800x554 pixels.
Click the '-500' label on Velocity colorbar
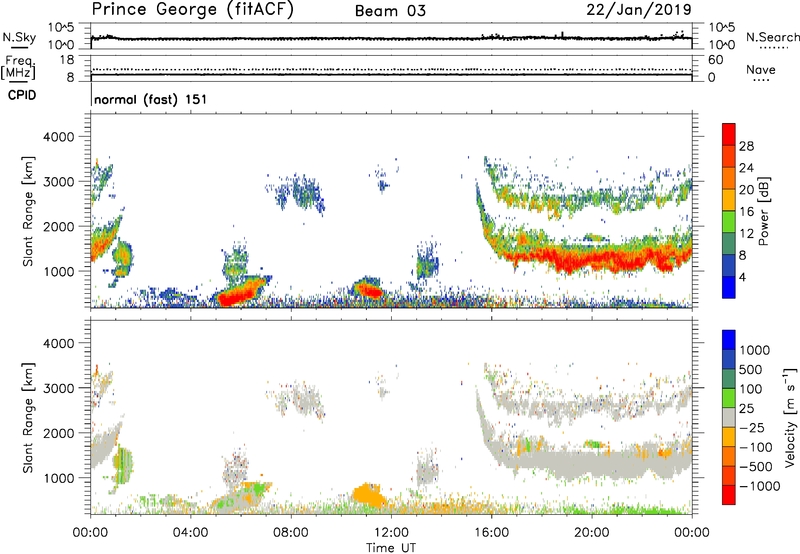pos(755,467)
